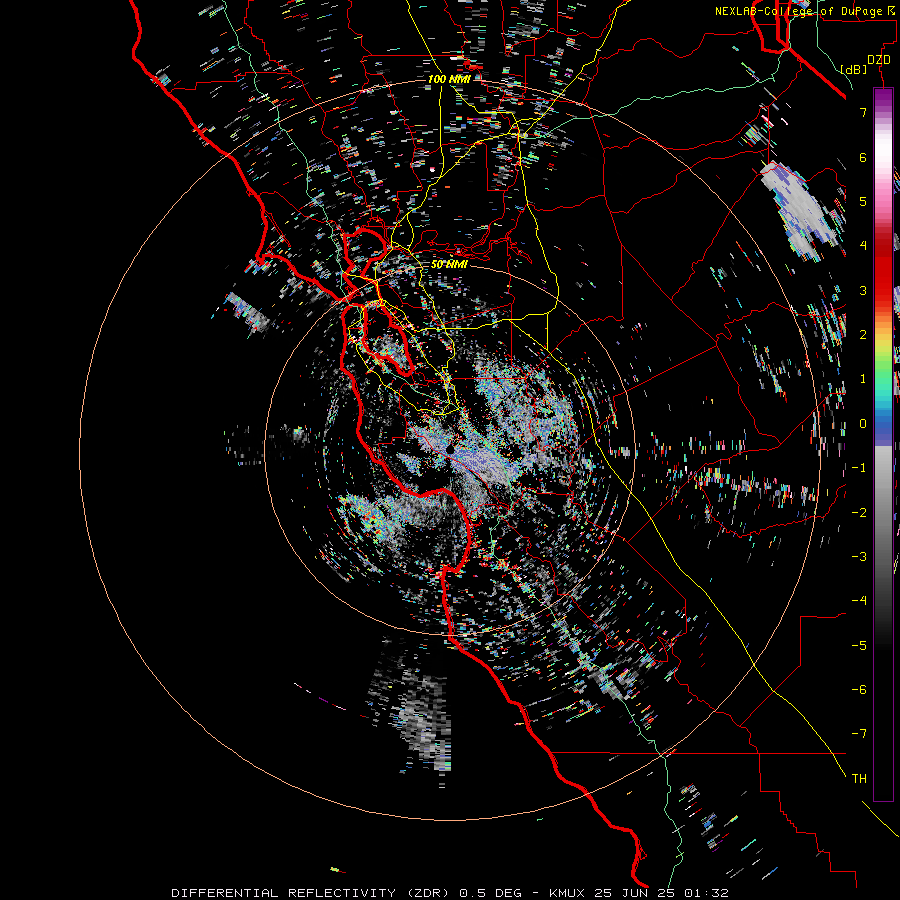Click the -7 value on the color scale
Screen dimensions: 900x900
pos(859,734)
